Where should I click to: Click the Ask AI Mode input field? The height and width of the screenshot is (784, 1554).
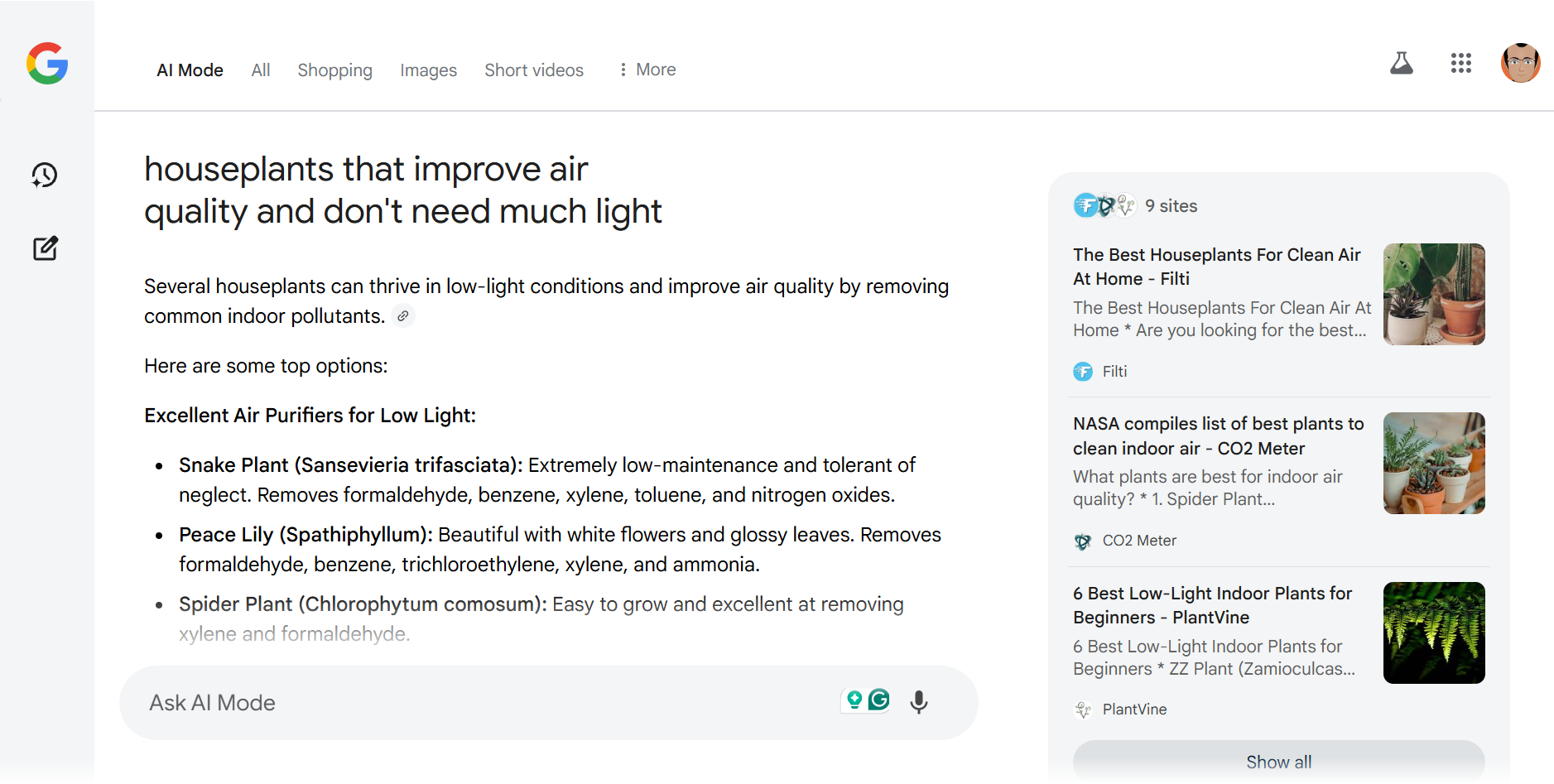480,703
